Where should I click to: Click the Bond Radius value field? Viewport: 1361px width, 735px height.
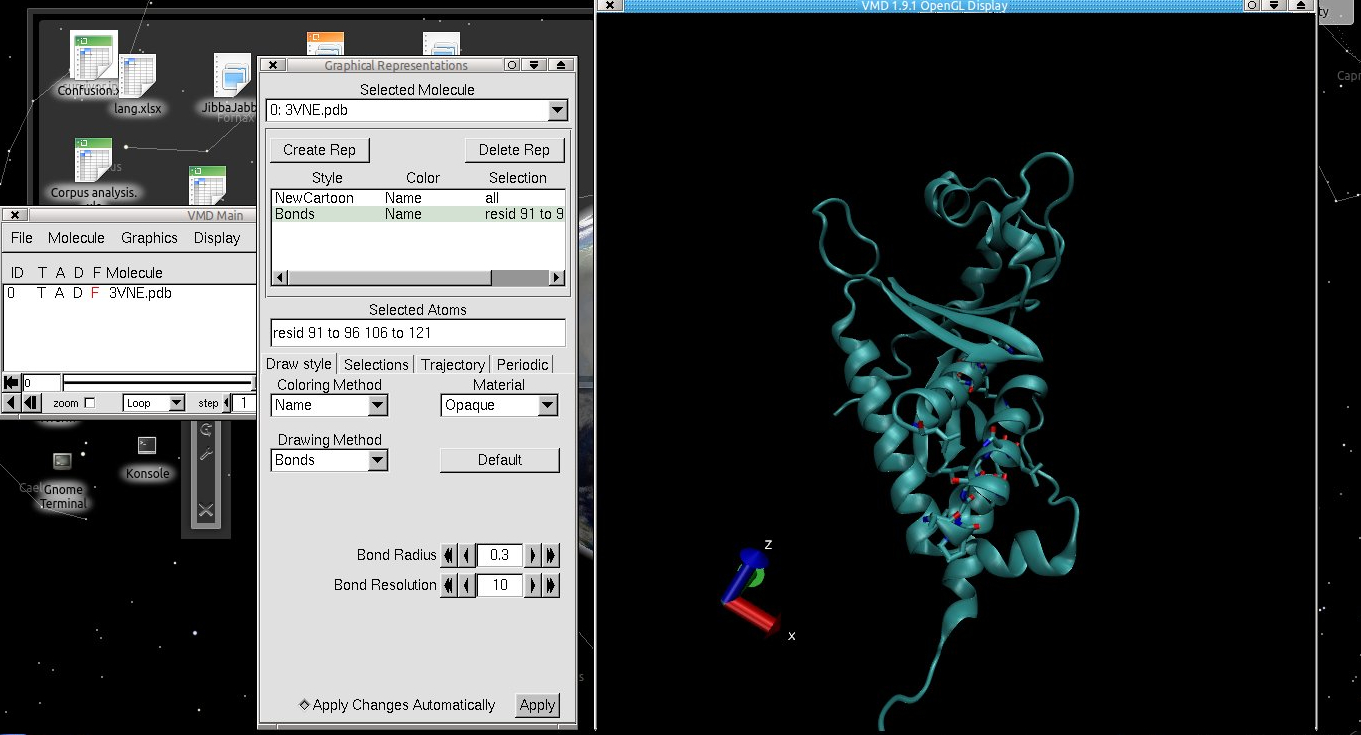(x=500, y=555)
